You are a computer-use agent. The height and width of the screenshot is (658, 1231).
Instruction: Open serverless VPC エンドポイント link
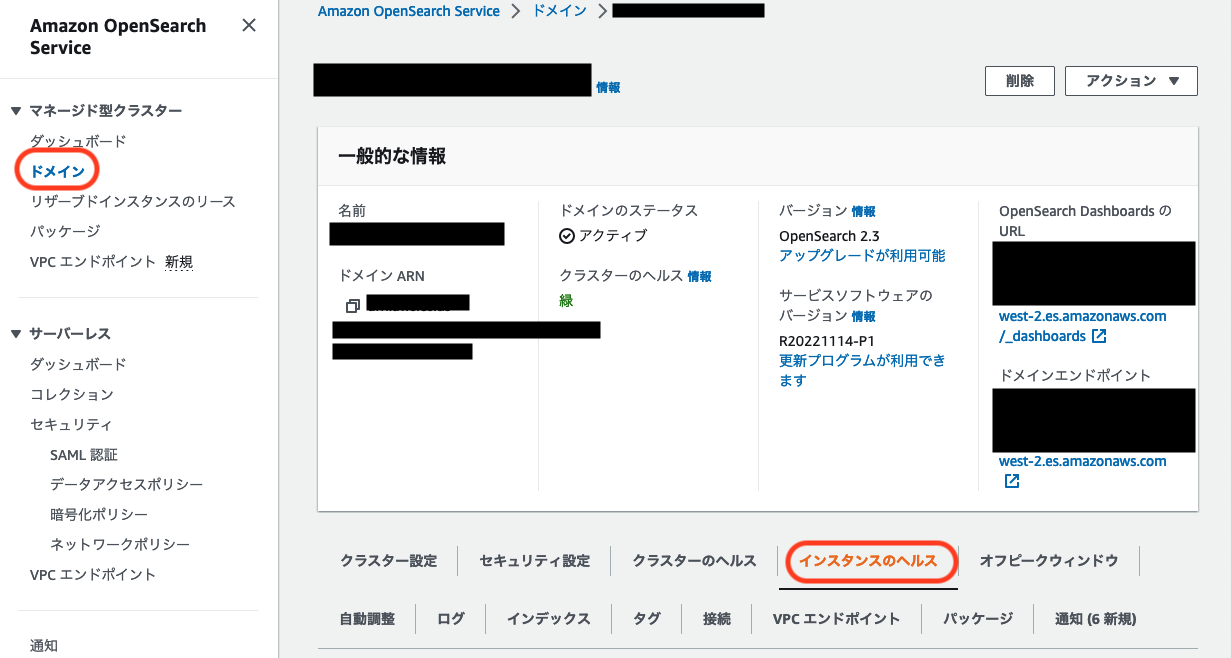pos(93,574)
